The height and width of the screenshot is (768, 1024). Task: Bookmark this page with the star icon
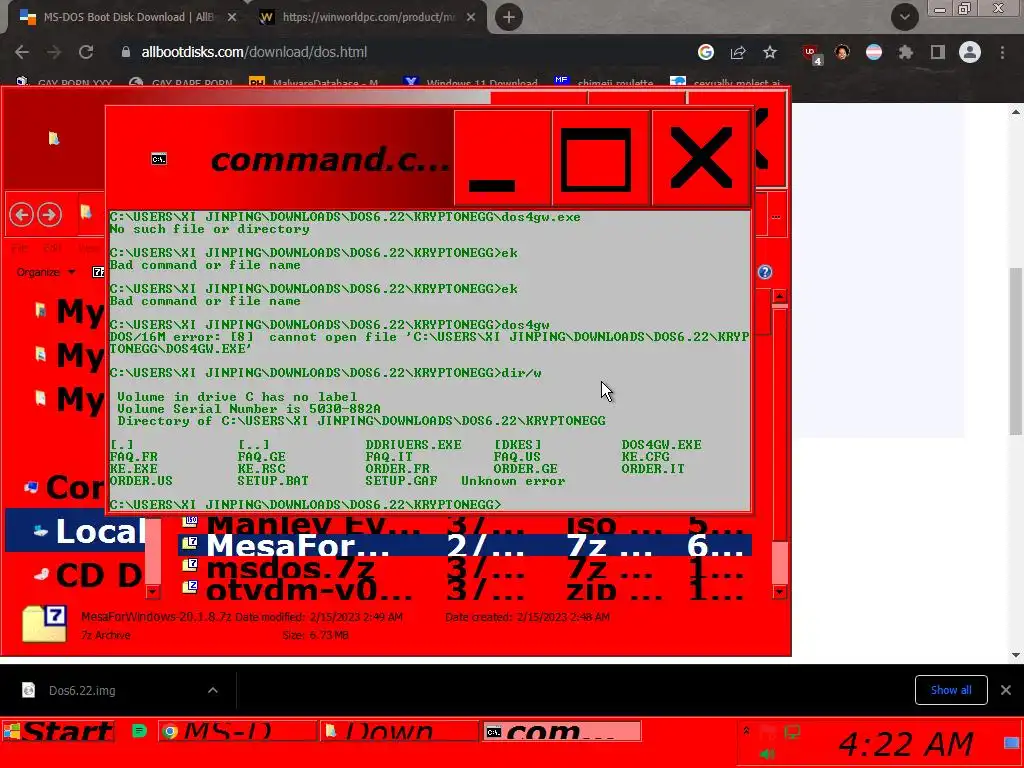[770, 52]
